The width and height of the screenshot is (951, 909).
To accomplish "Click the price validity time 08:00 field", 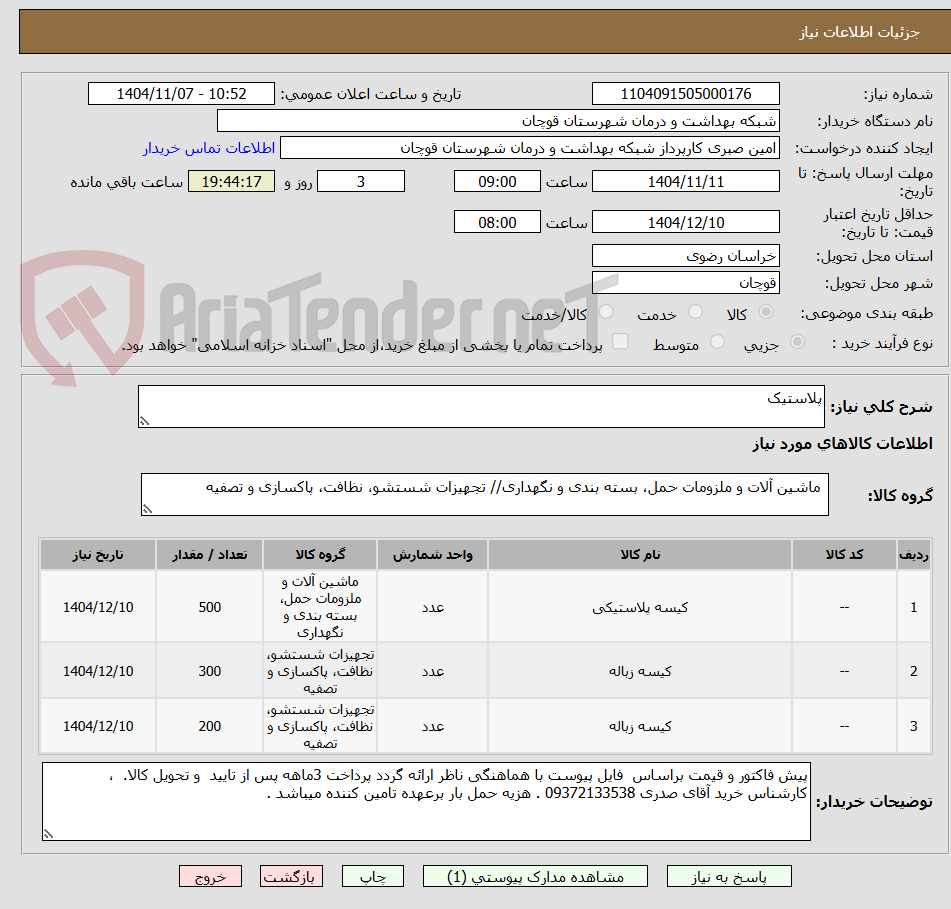I will [497, 222].
